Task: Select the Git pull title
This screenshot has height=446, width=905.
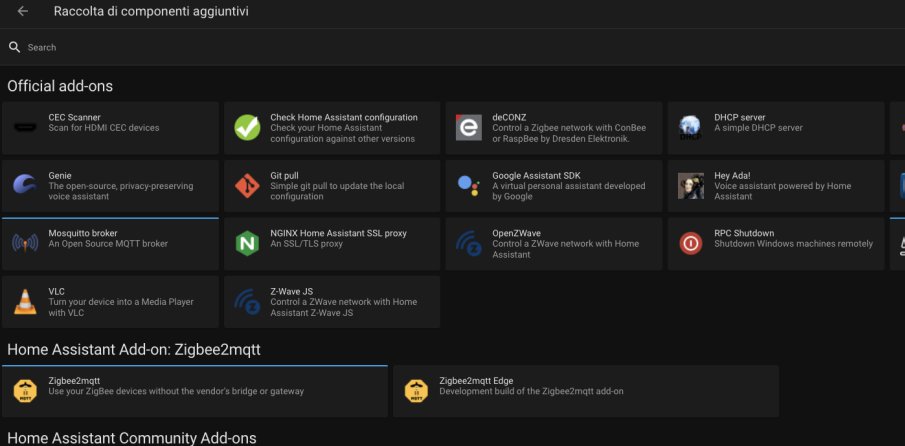Action: (x=285, y=175)
